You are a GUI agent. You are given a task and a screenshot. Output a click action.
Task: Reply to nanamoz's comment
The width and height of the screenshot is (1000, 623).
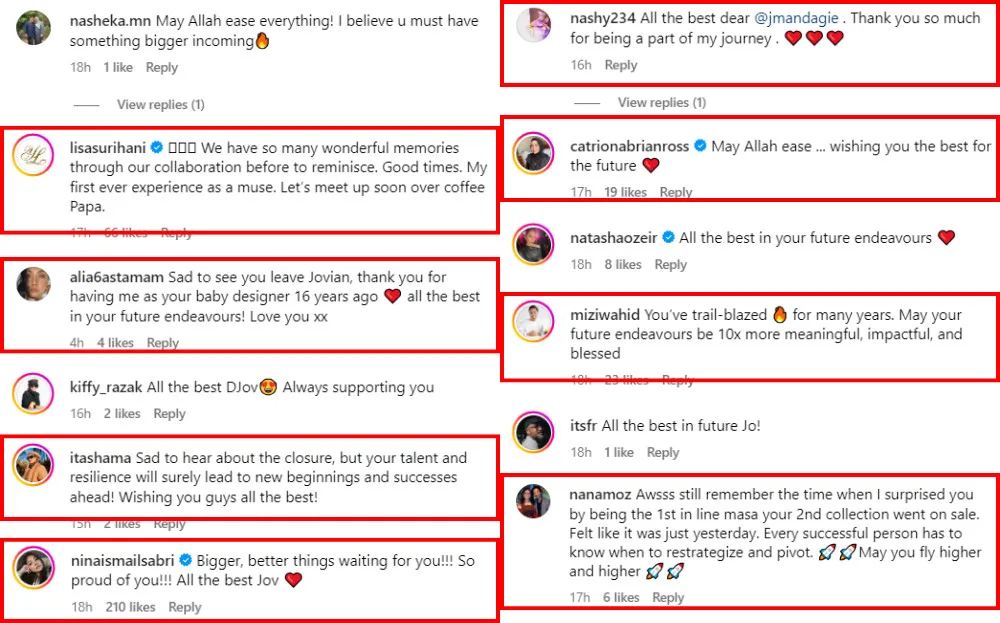[668, 598]
